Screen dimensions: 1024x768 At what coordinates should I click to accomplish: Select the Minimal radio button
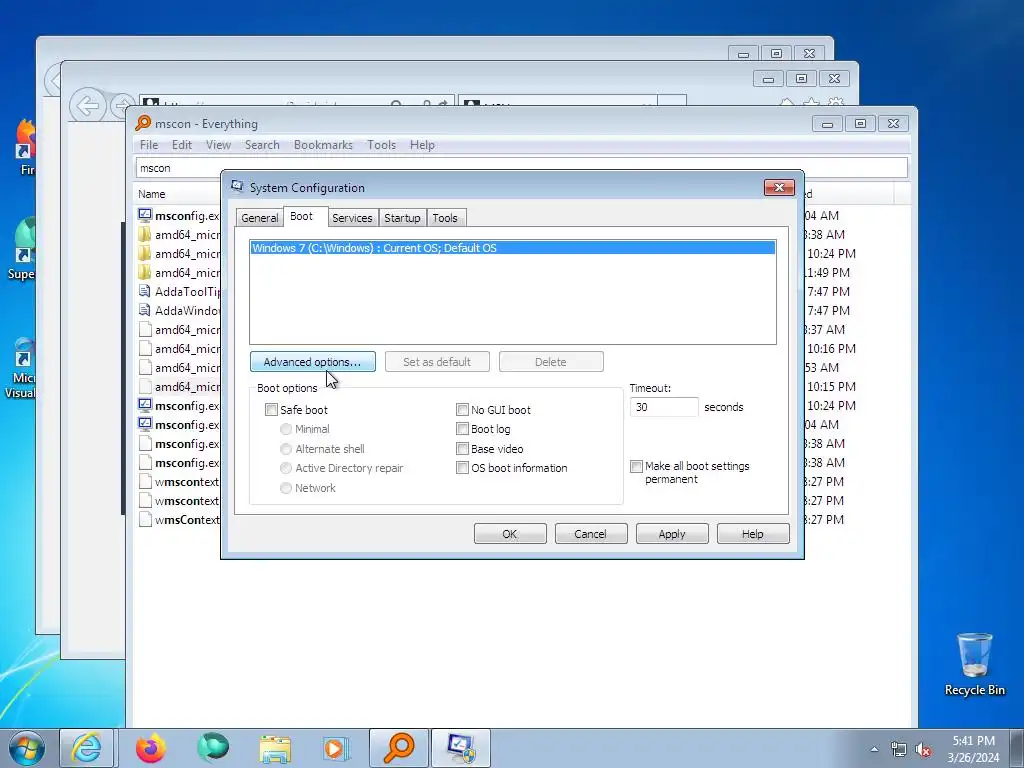click(286, 429)
